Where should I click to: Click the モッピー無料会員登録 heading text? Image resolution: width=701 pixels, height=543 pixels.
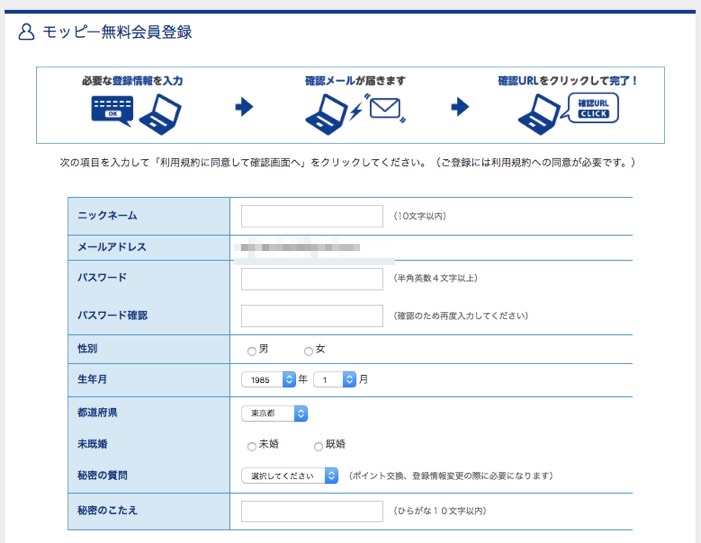coord(117,32)
